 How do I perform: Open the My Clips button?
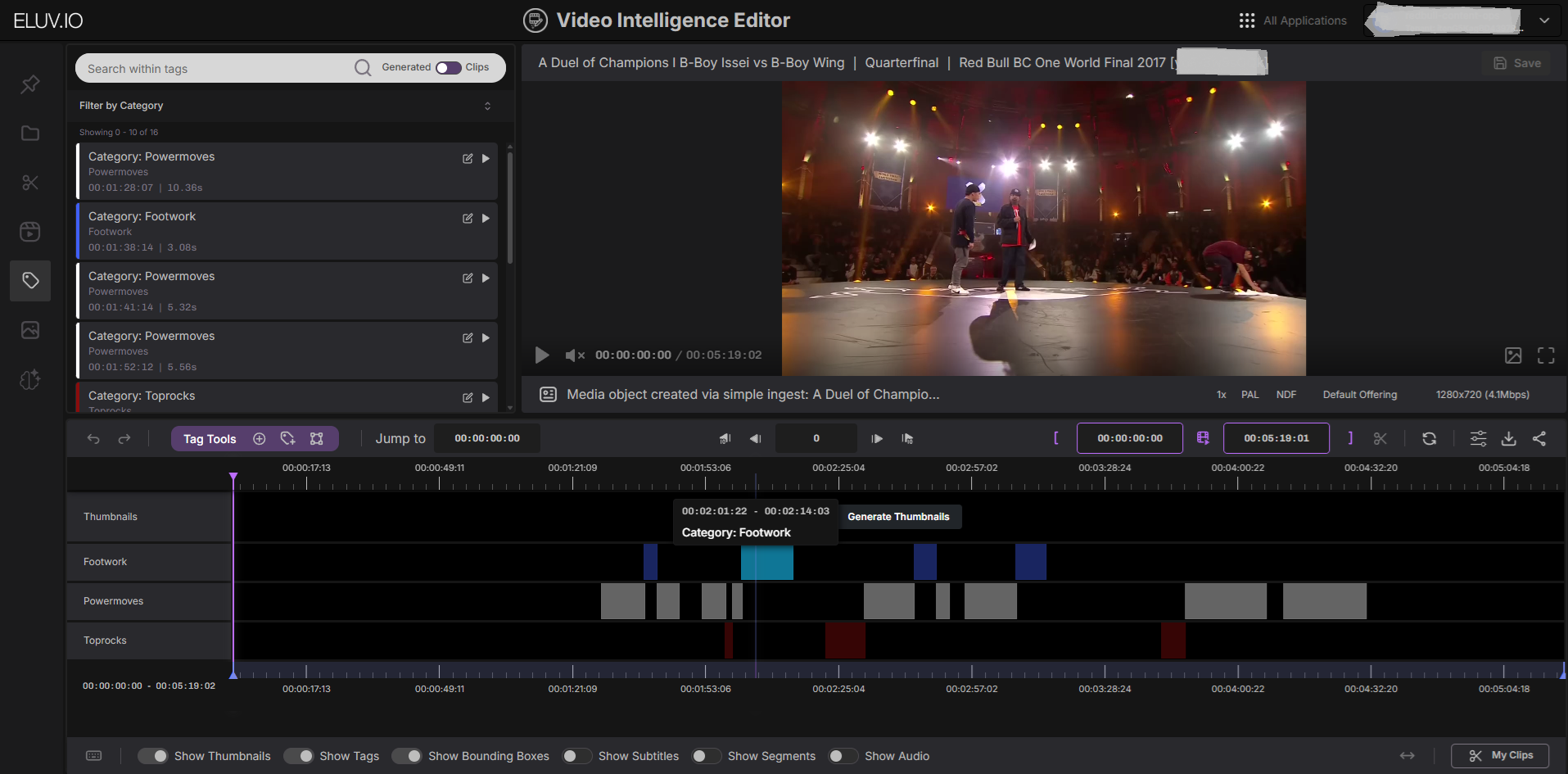[1500, 755]
